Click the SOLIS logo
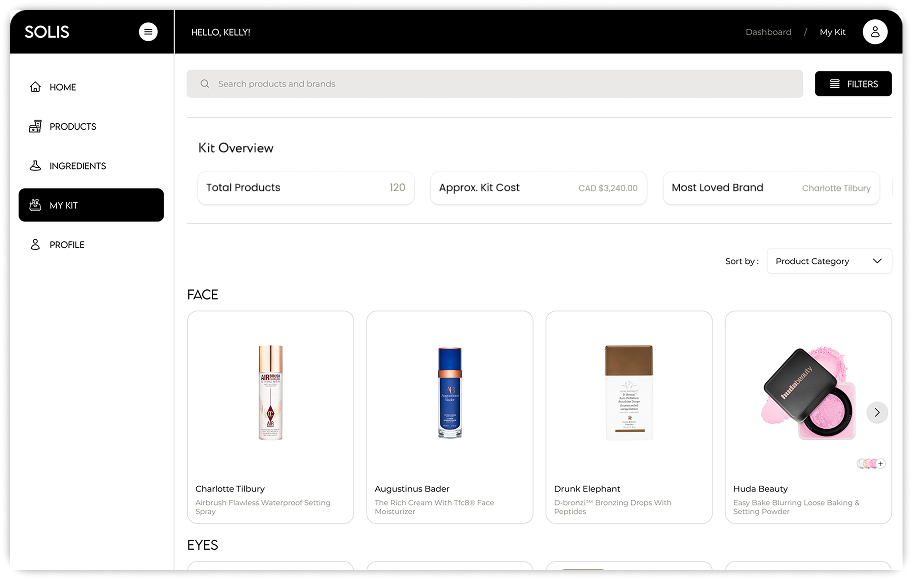913x580 pixels. (47, 32)
